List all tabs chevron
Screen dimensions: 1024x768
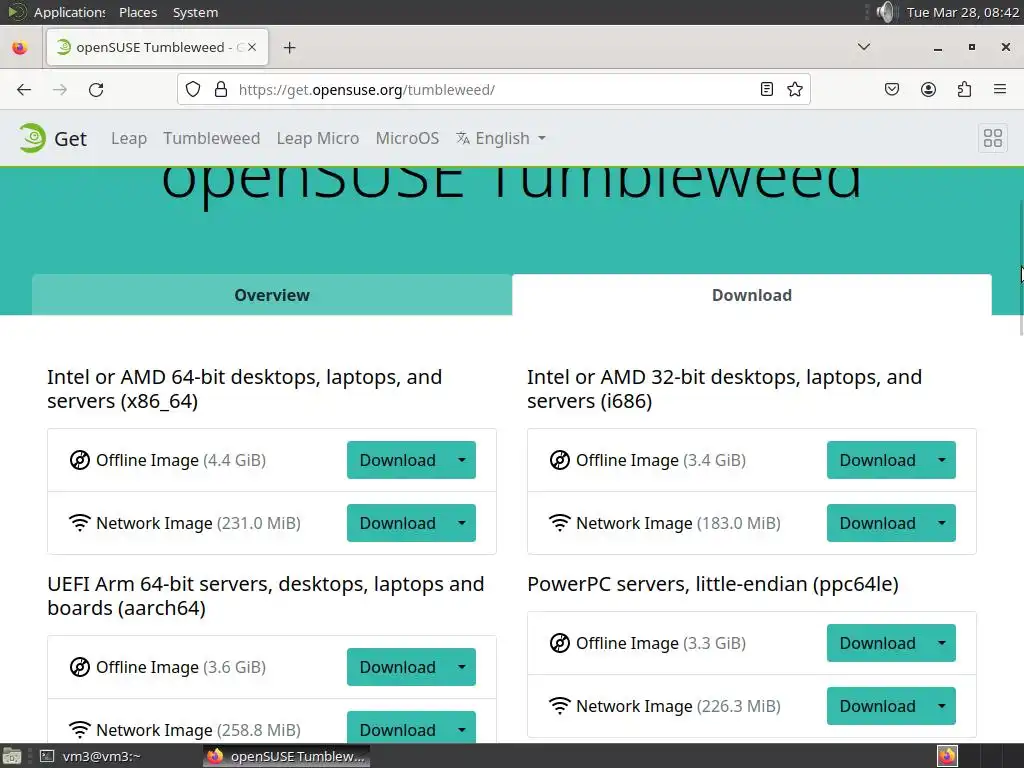click(863, 47)
